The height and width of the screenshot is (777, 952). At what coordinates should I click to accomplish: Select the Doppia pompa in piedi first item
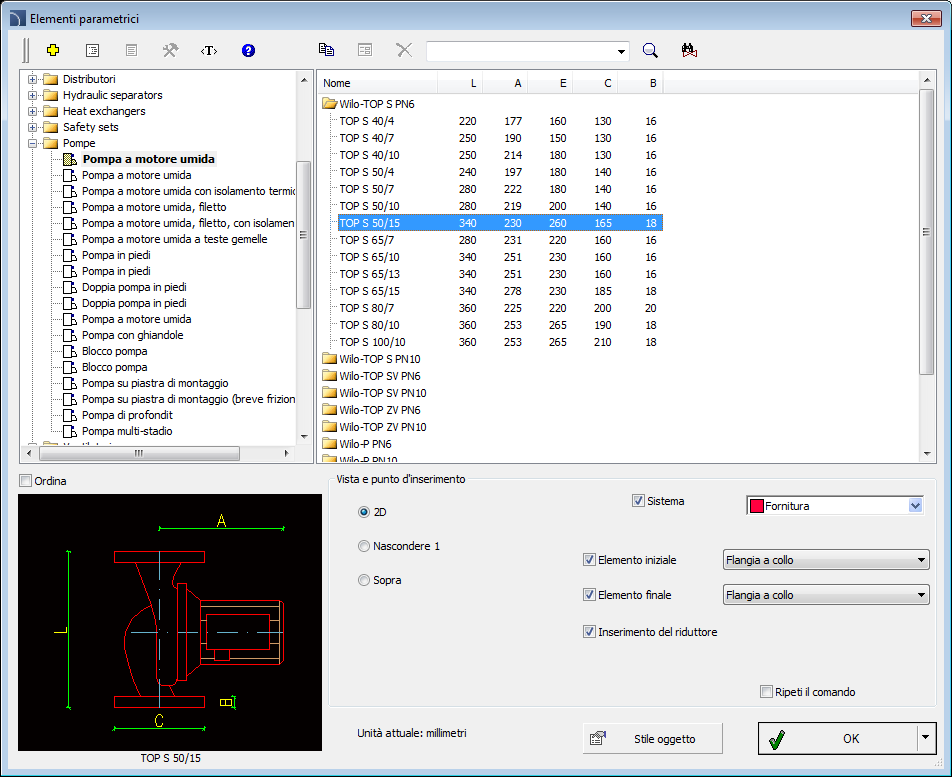click(134, 287)
